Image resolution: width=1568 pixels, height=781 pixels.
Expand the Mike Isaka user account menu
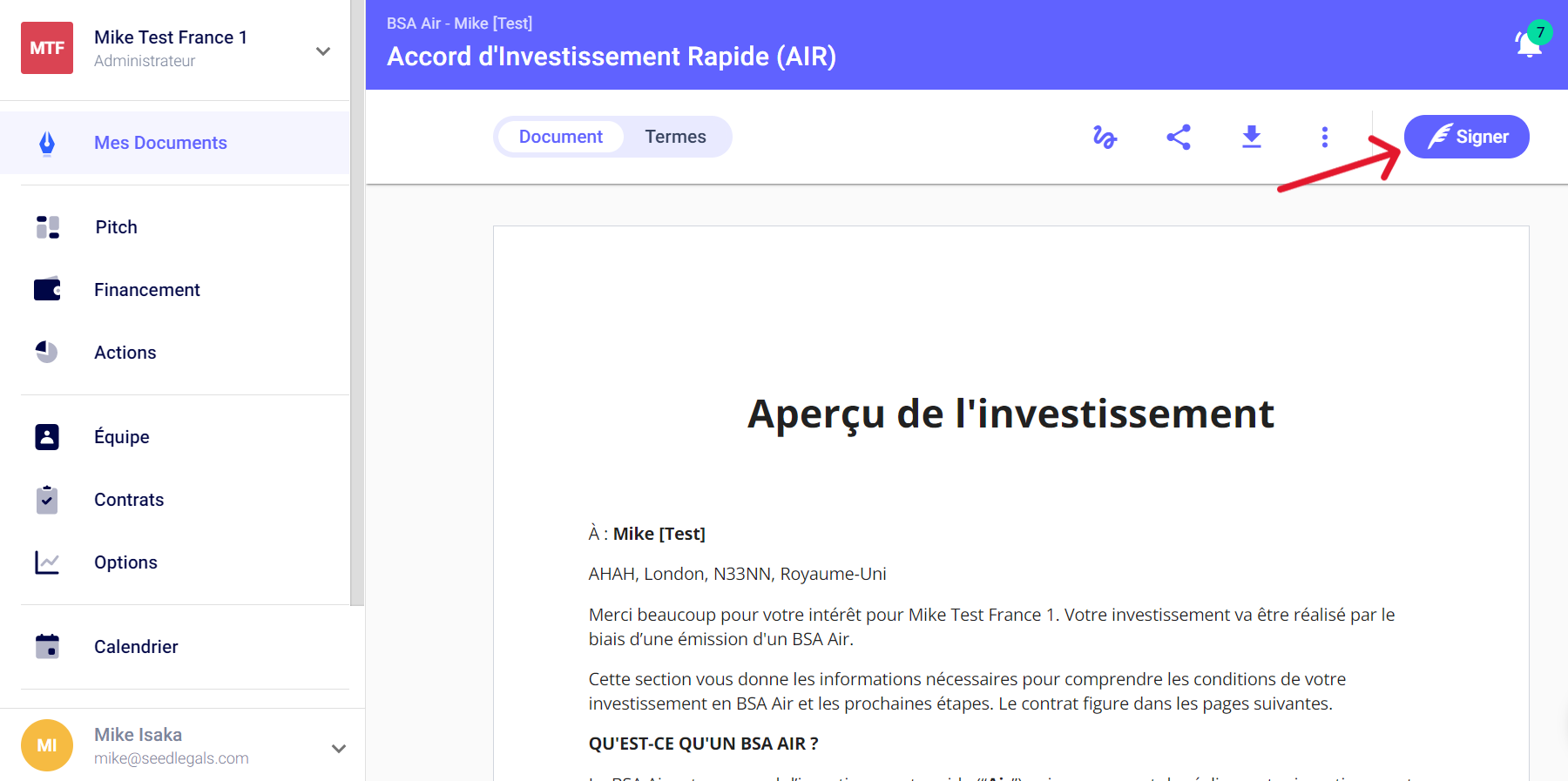coord(339,749)
